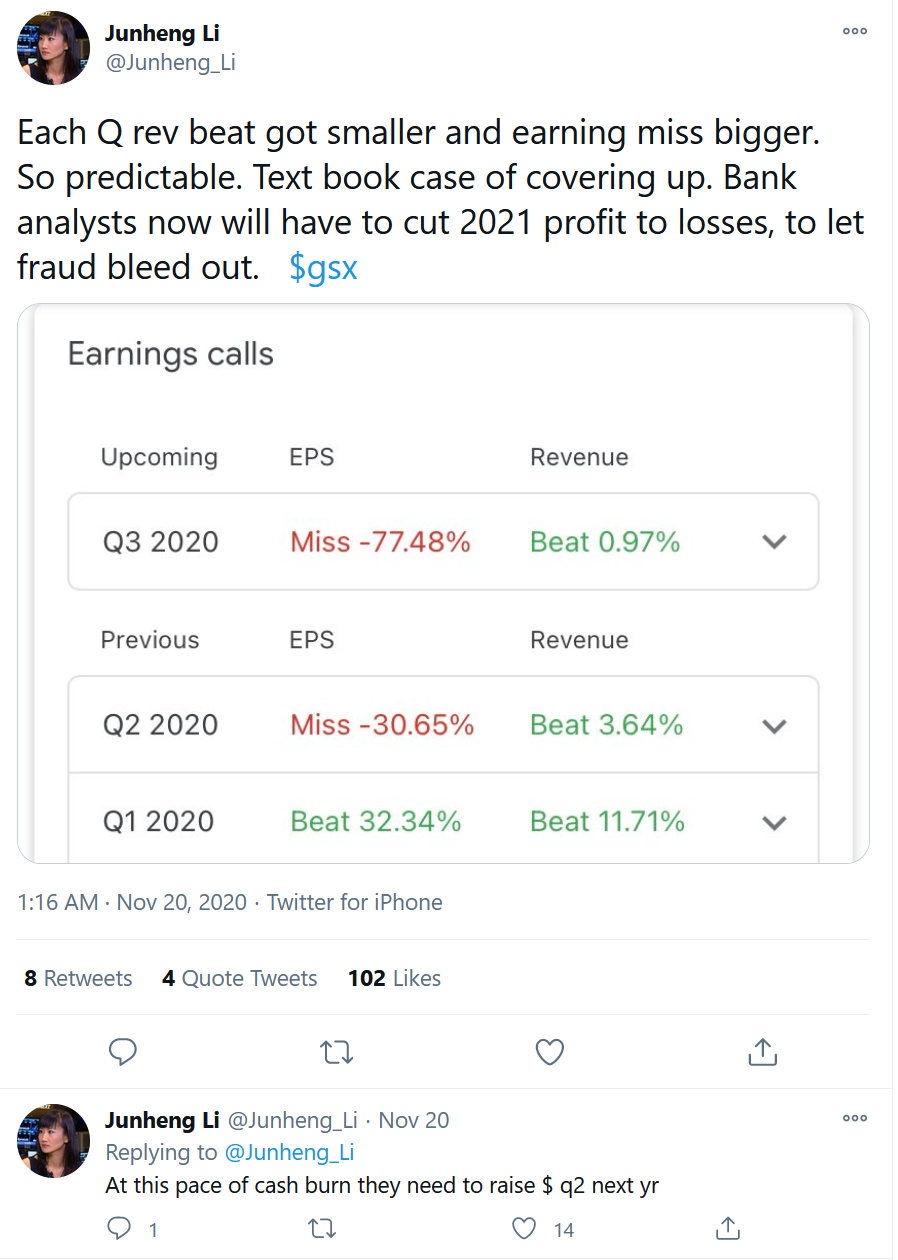Image resolution: width=898 pixels, height=1260 pixels.
Task: Expand the Q1 2020 earnings row
Action: coord(774,822)
